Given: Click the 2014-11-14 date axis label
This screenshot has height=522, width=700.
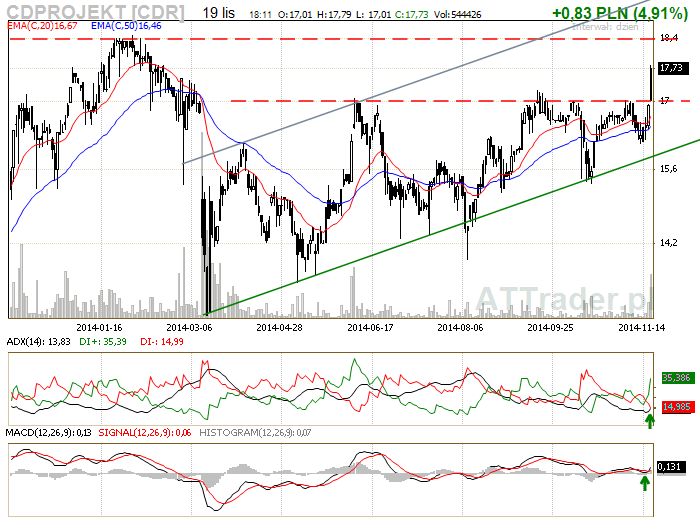Looking at the screenshot, I should [x=642, y=328].
